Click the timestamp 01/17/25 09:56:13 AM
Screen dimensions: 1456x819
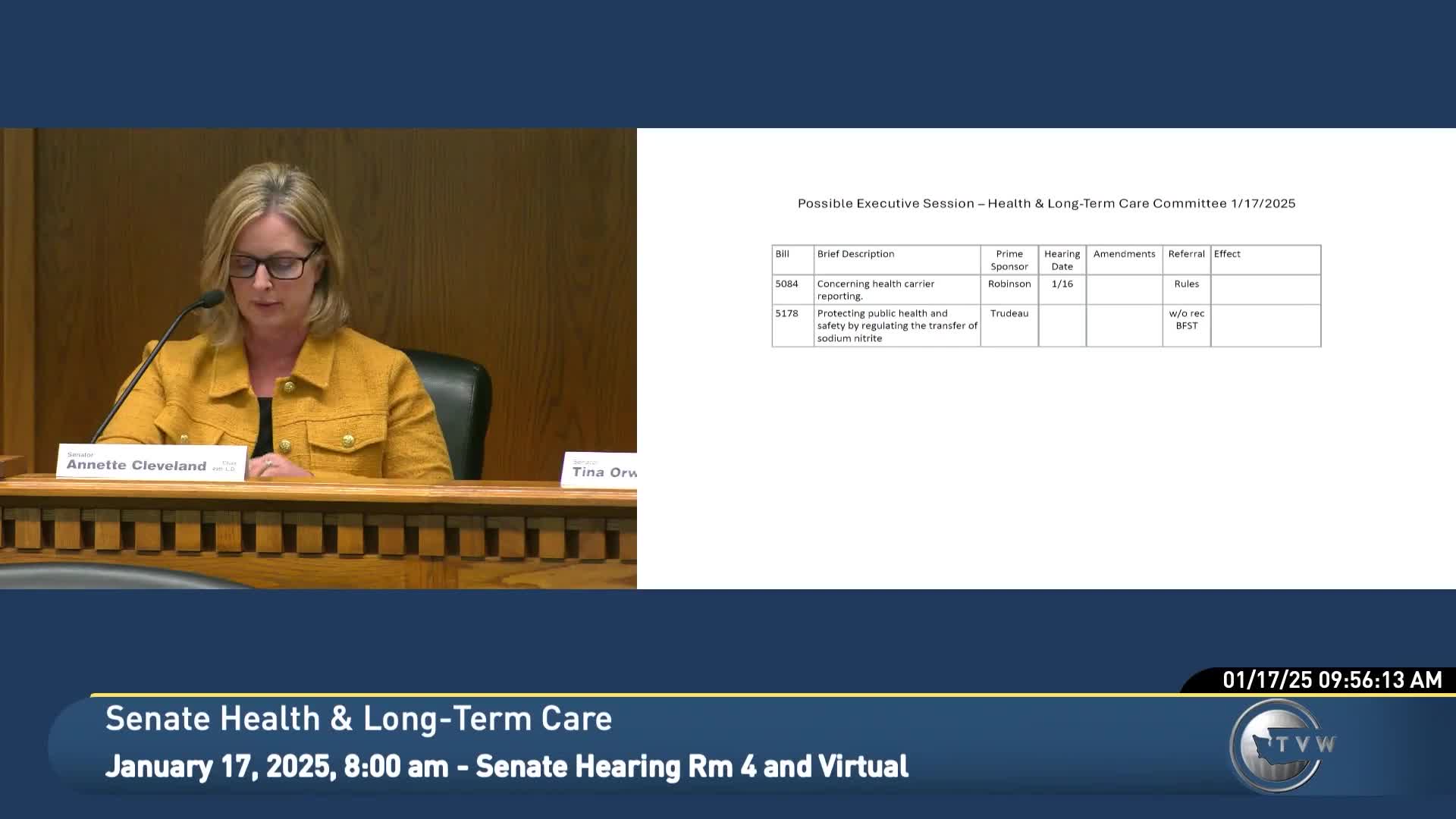[x=1332, y=680]
